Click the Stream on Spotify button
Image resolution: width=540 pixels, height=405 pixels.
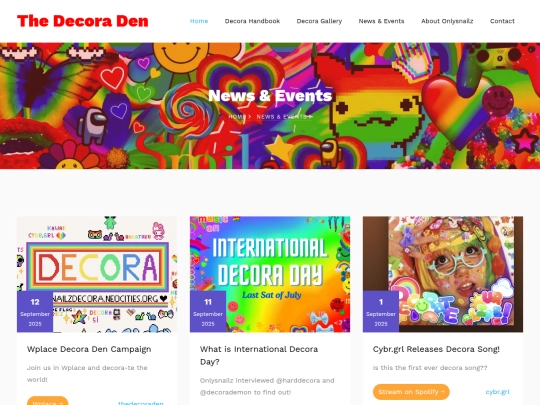(411, 392)
